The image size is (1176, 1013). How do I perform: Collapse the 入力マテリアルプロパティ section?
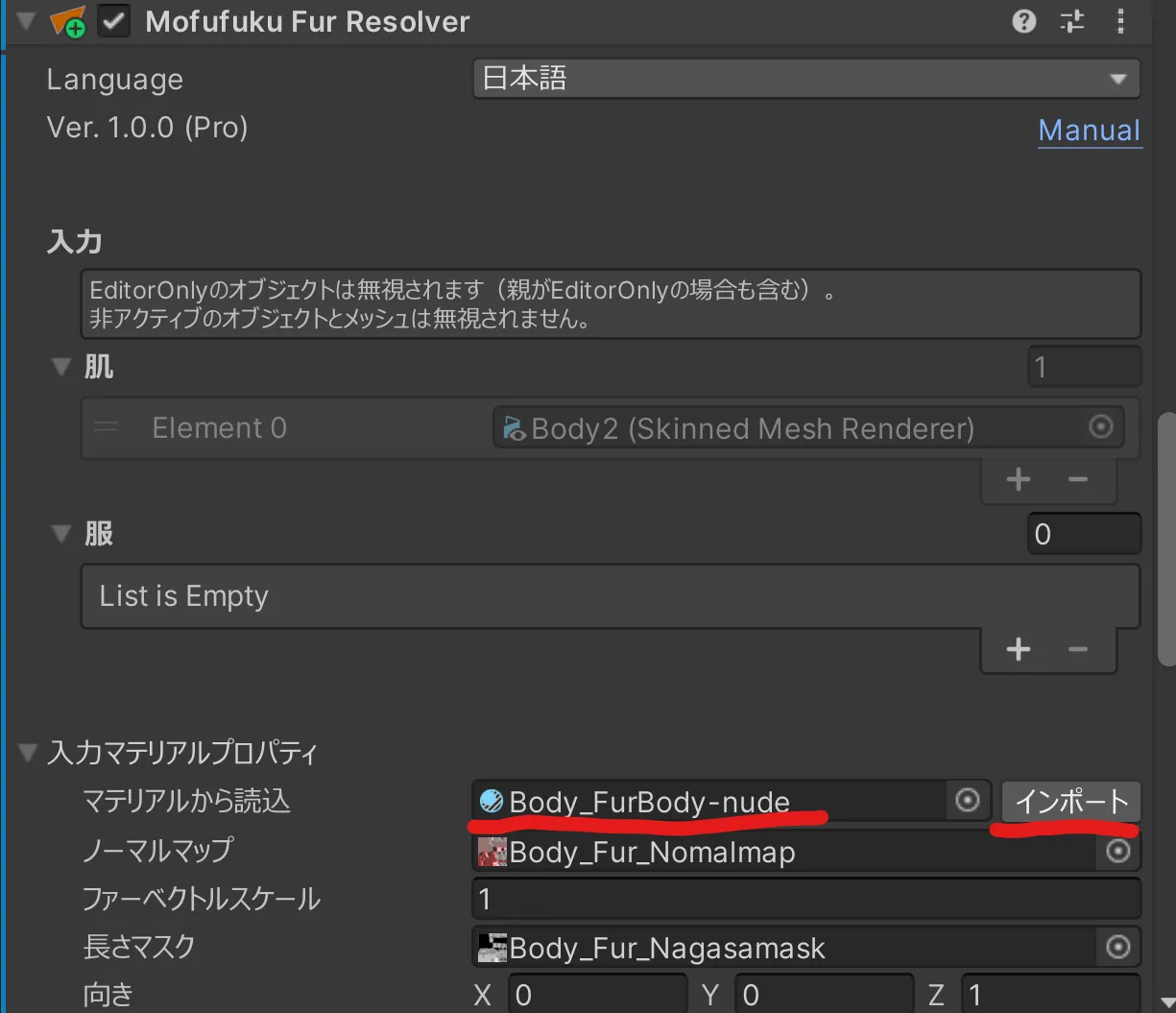click(28, 753)
